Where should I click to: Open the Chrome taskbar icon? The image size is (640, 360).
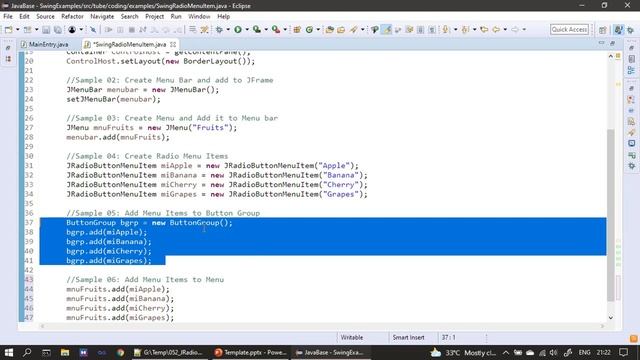click(x=120, y=352)
